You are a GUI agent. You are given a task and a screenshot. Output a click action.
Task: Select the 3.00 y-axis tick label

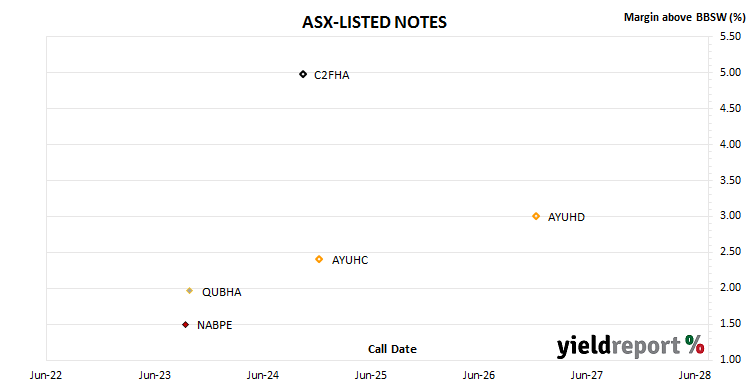(x=730, y=215)
